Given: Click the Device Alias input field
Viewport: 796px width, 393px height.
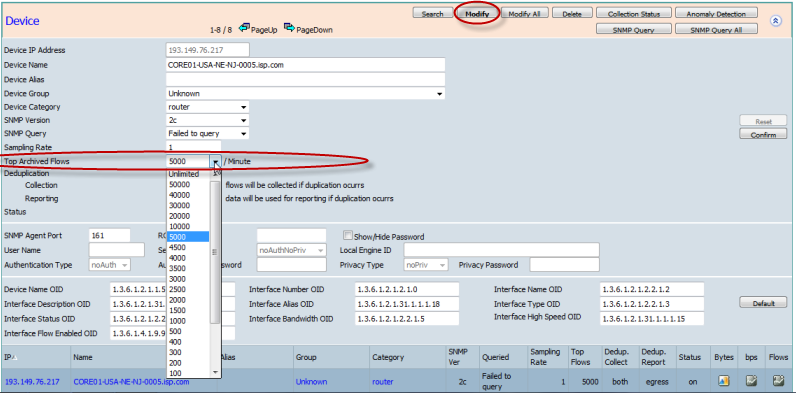Looking at the screenshot, I should [306, 79].
